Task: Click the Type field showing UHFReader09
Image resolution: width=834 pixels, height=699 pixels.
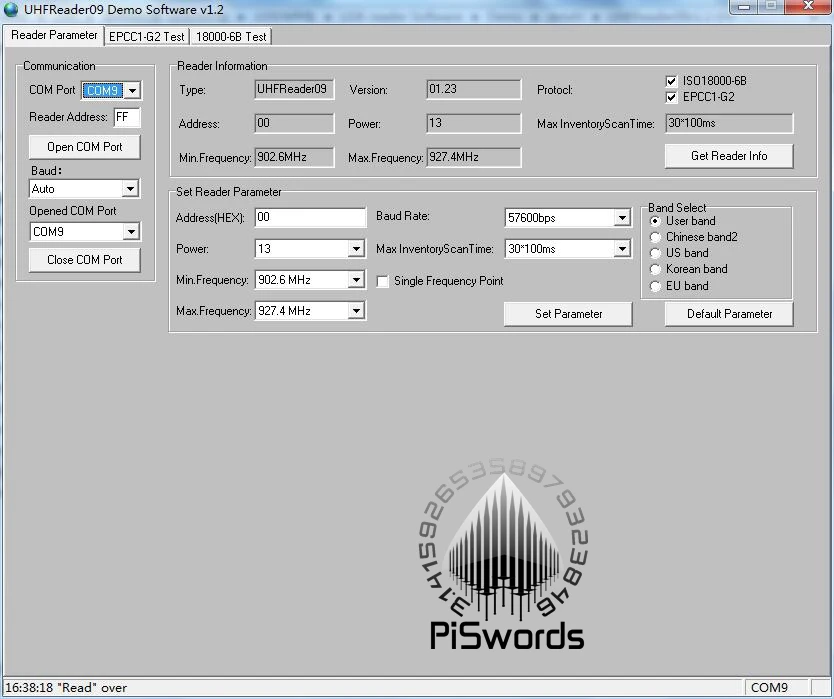Action: tap(294, 89)
